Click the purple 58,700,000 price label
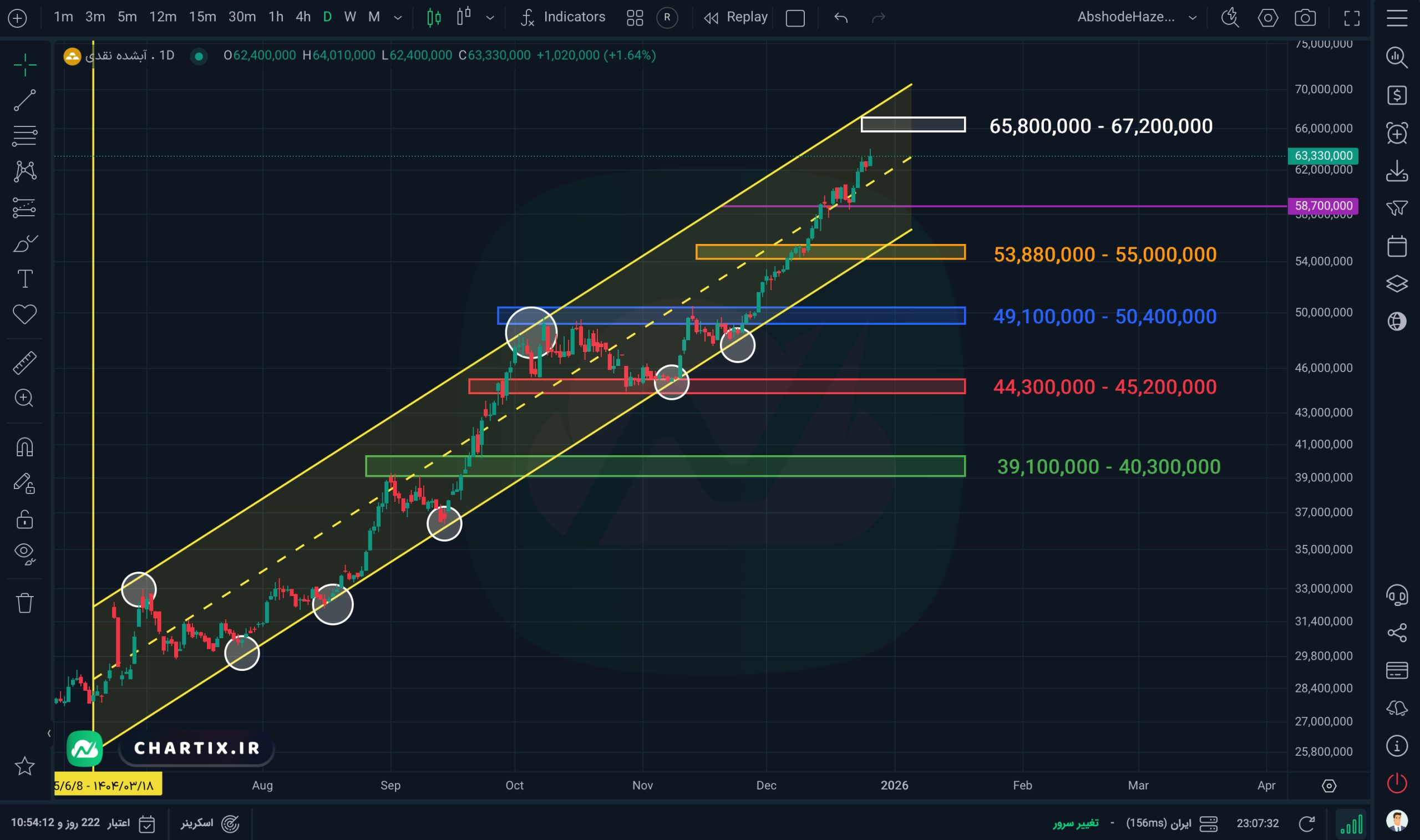 pos(1322,206)
